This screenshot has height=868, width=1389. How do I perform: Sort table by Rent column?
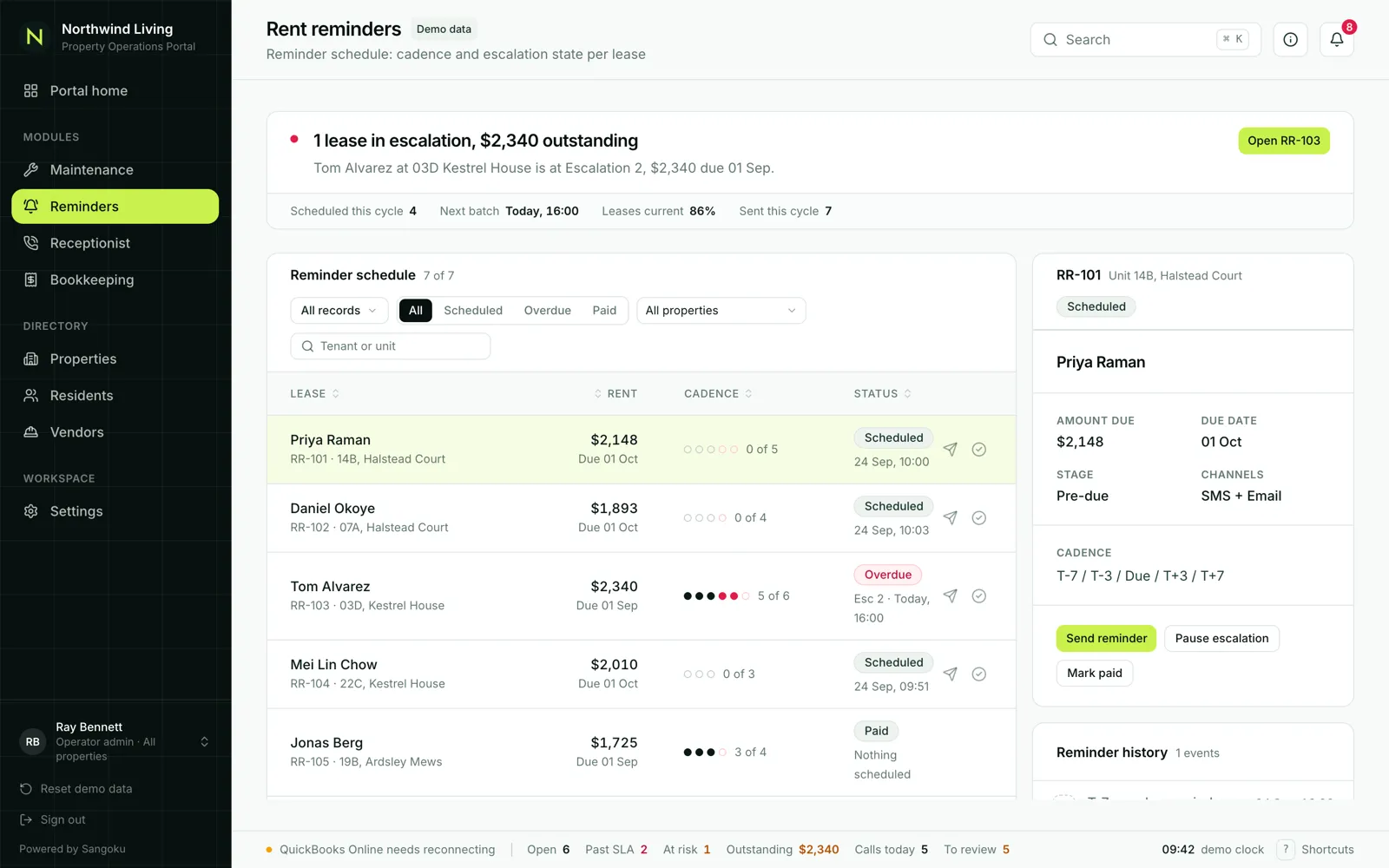click(x=616, y=394)
